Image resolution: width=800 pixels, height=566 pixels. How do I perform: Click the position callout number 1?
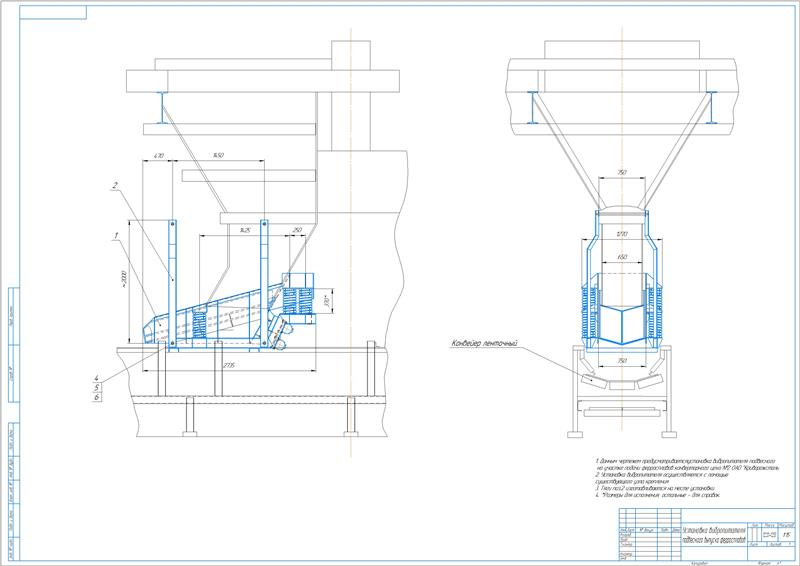(116, 236)
